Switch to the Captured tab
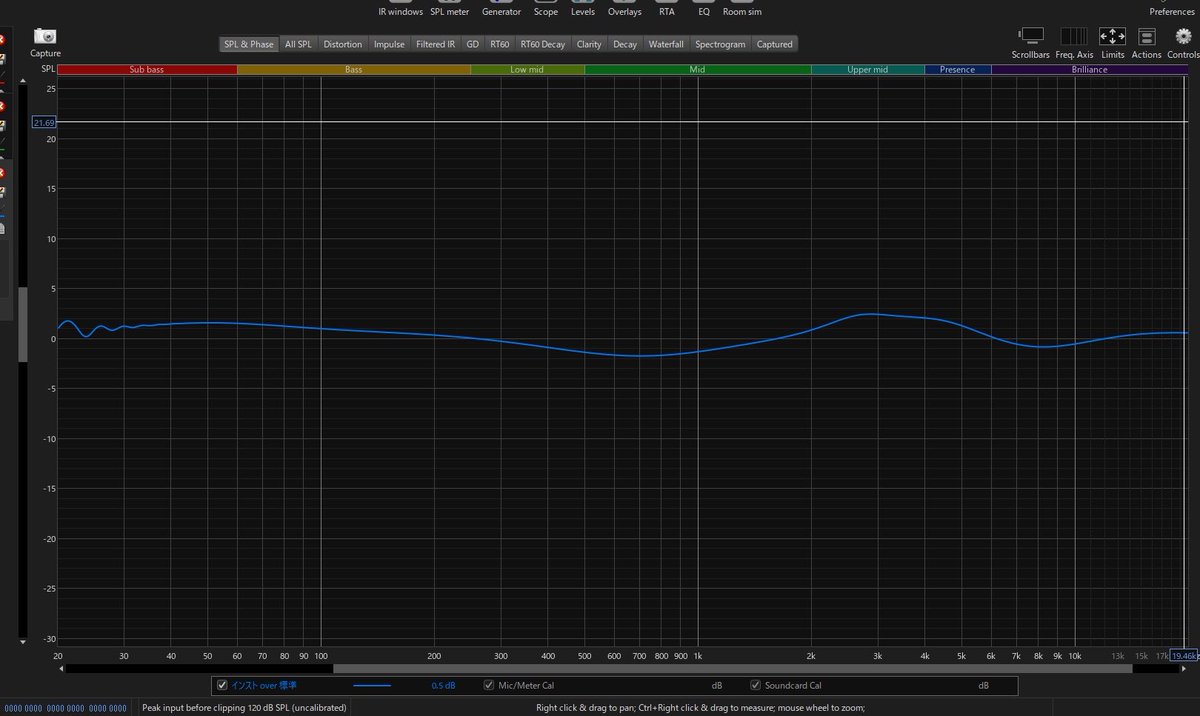This screenshot has width=1200, height=716. (775, 44)
